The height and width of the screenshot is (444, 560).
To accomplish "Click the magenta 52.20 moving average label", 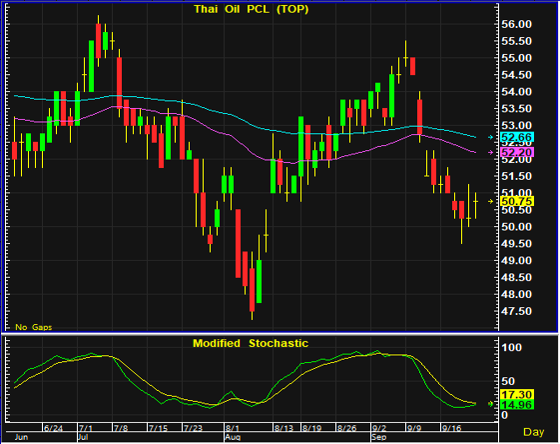I will pos(517,153).
